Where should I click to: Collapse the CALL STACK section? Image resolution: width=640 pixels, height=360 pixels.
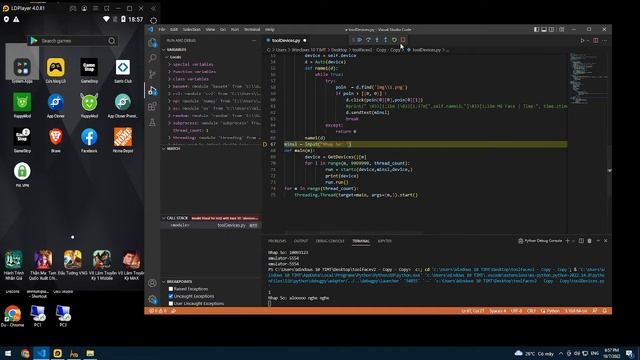(x=177, y=218)
